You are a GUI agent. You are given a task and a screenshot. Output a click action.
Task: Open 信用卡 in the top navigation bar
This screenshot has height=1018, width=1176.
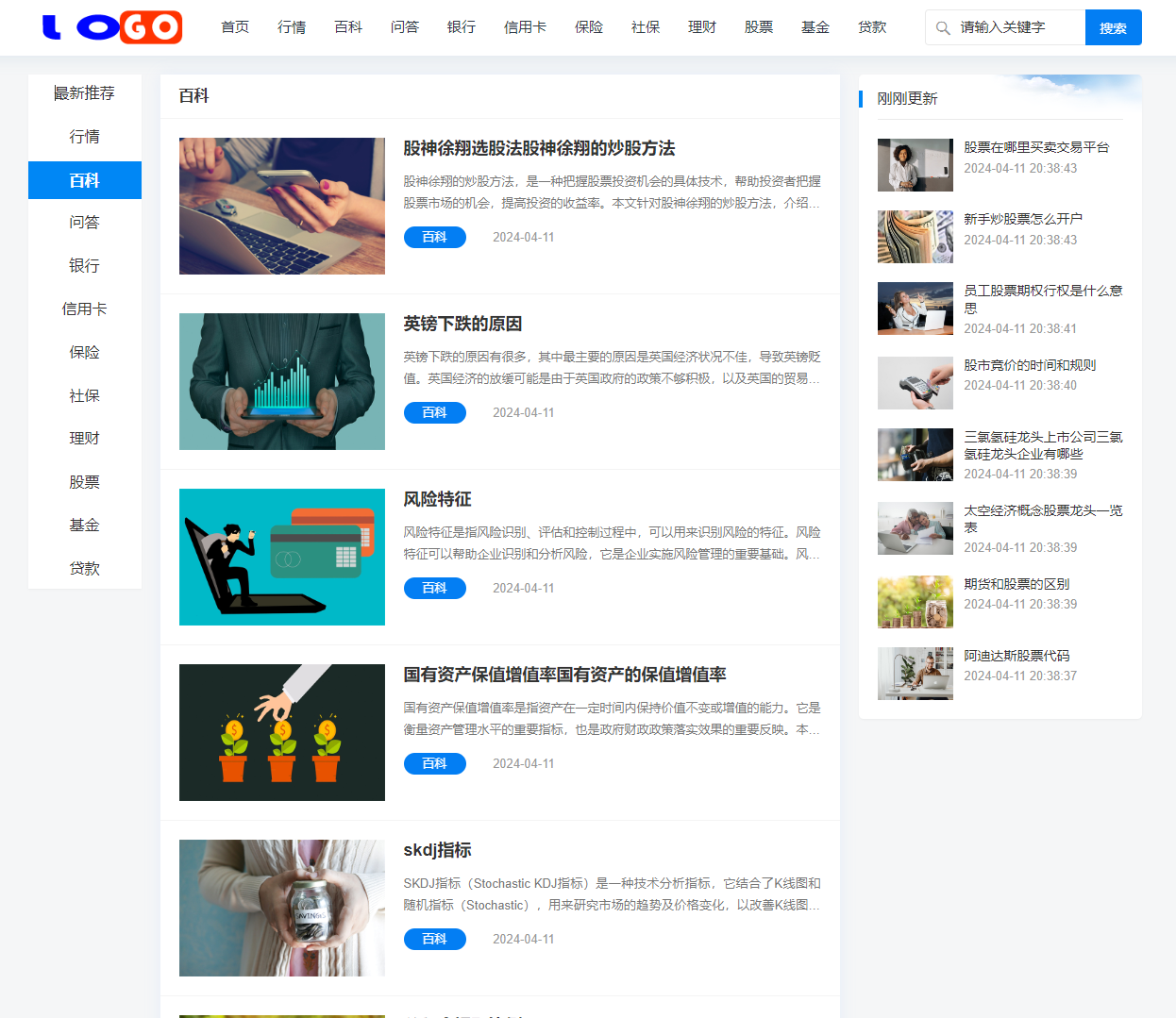[x=525, y=27]
